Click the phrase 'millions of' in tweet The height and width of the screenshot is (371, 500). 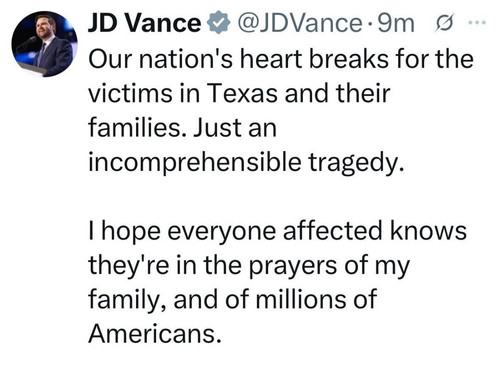pyautogui.click(x=316, y=299)
